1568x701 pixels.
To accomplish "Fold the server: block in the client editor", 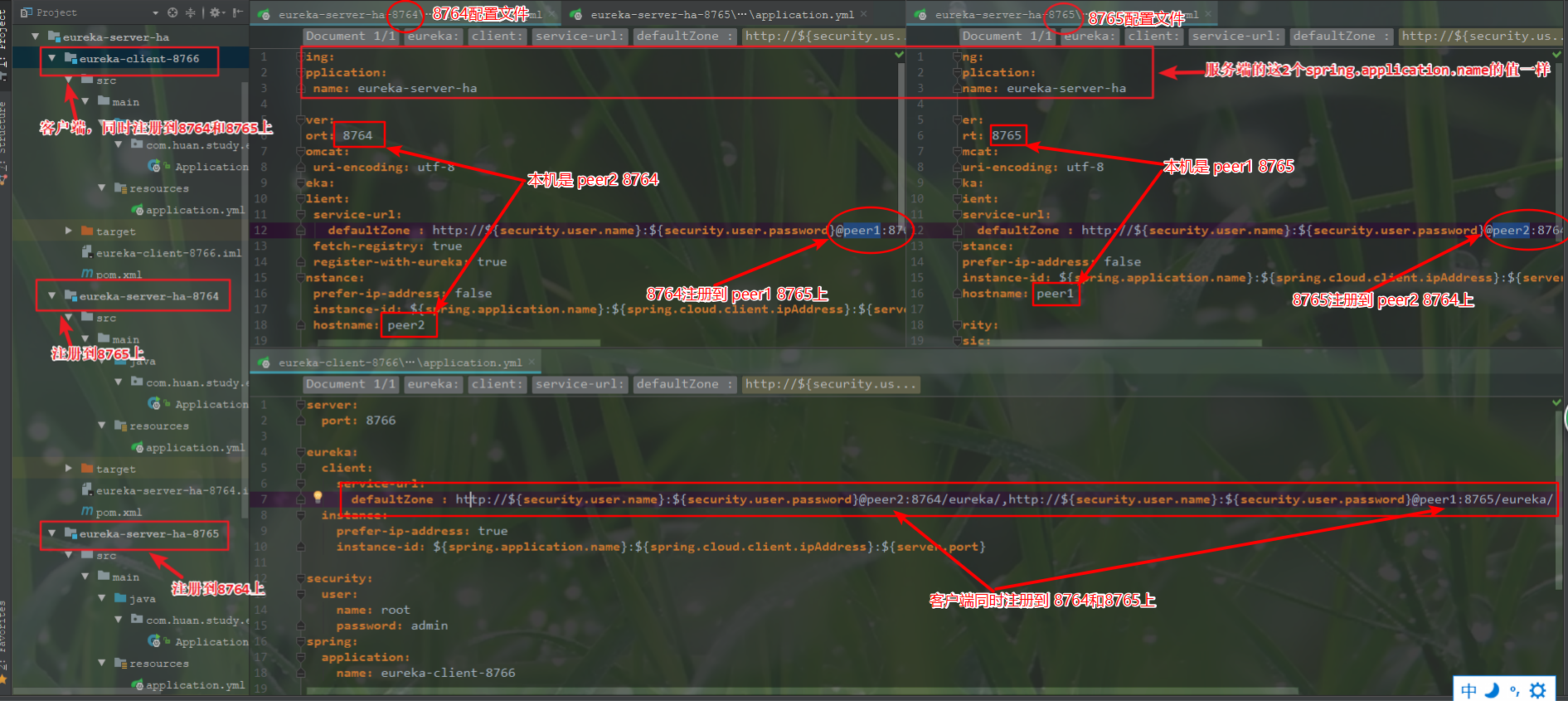I will point(300,405).
